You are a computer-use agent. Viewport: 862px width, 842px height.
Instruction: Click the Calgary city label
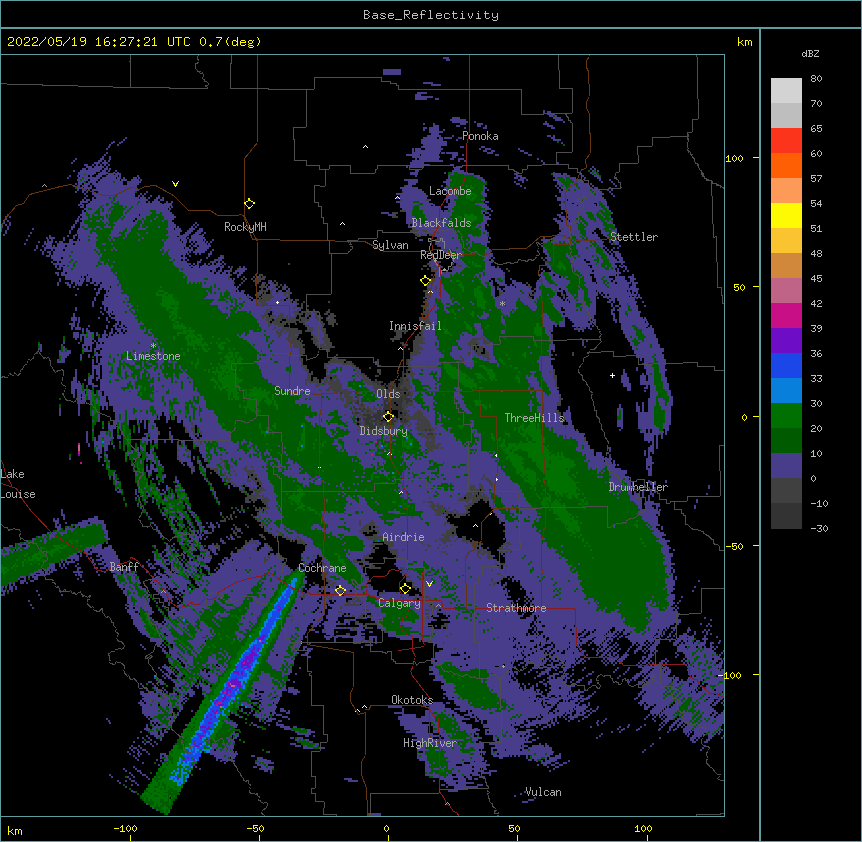[399, 603]
